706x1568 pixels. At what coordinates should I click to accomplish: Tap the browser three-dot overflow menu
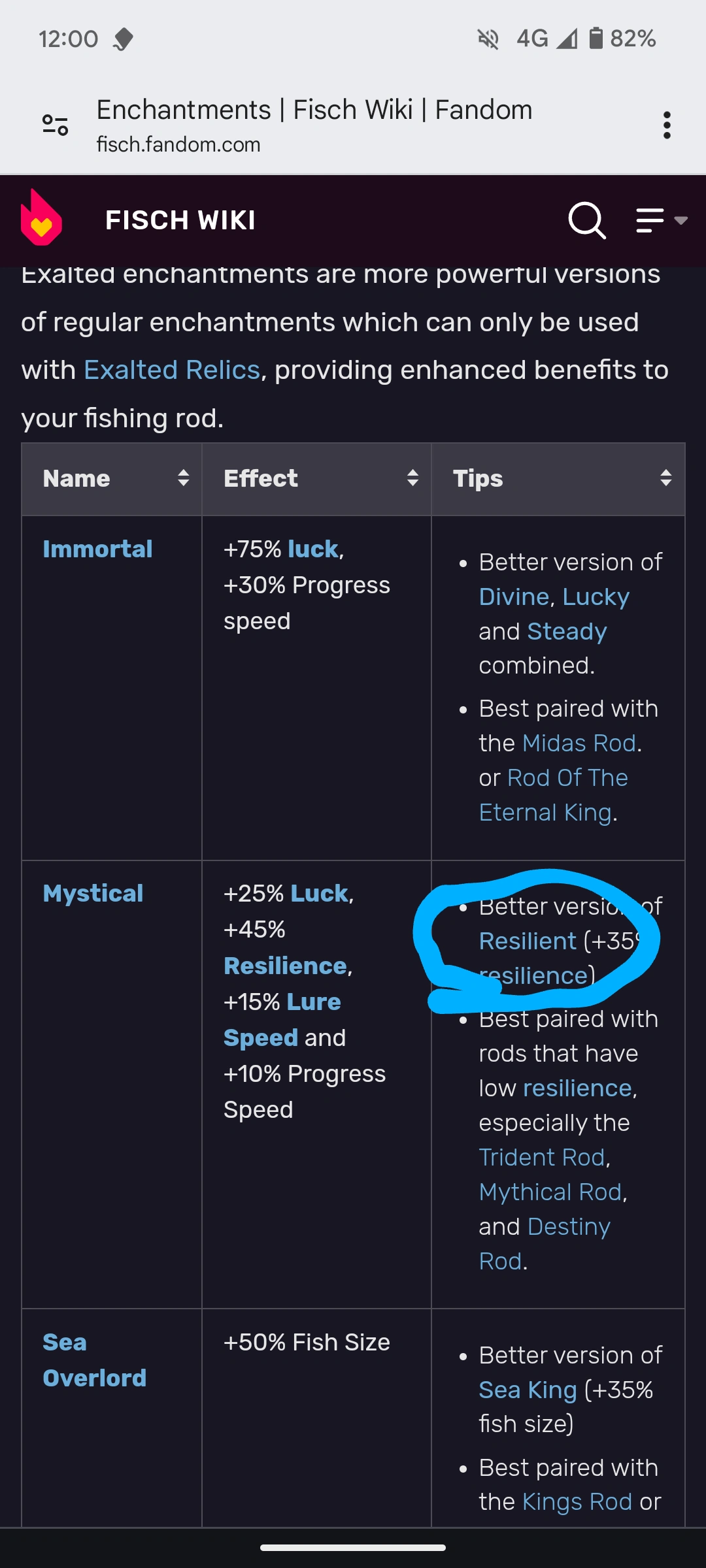coord(666,125)
